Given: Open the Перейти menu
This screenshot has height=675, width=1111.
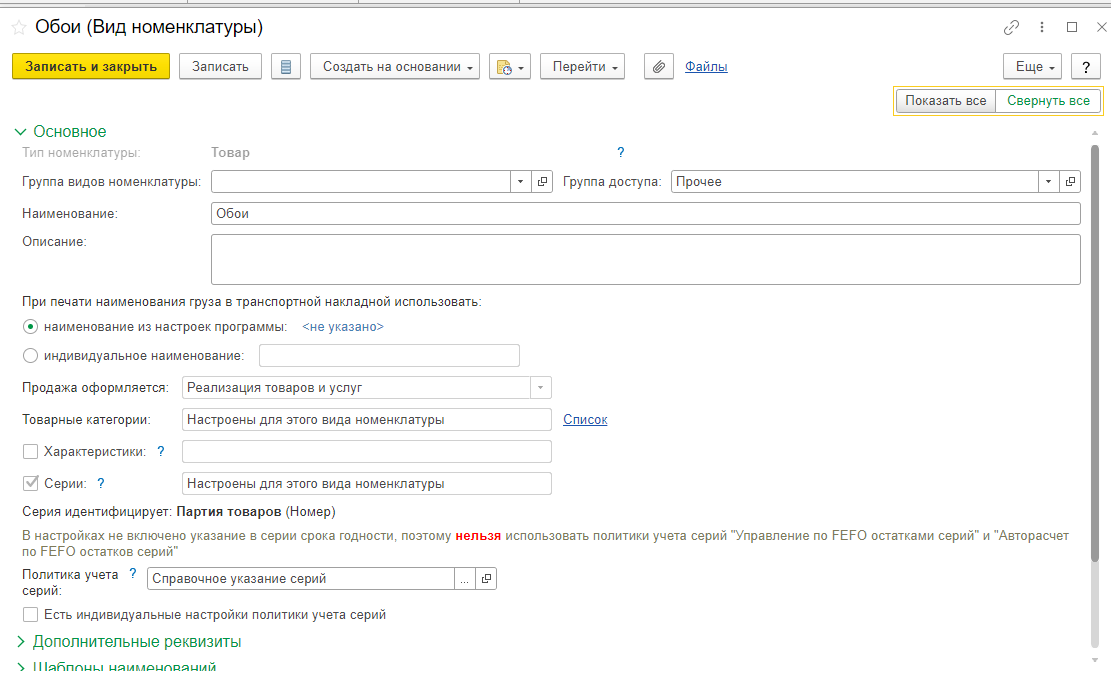Looking at the screenshot, I should point(582,67).
